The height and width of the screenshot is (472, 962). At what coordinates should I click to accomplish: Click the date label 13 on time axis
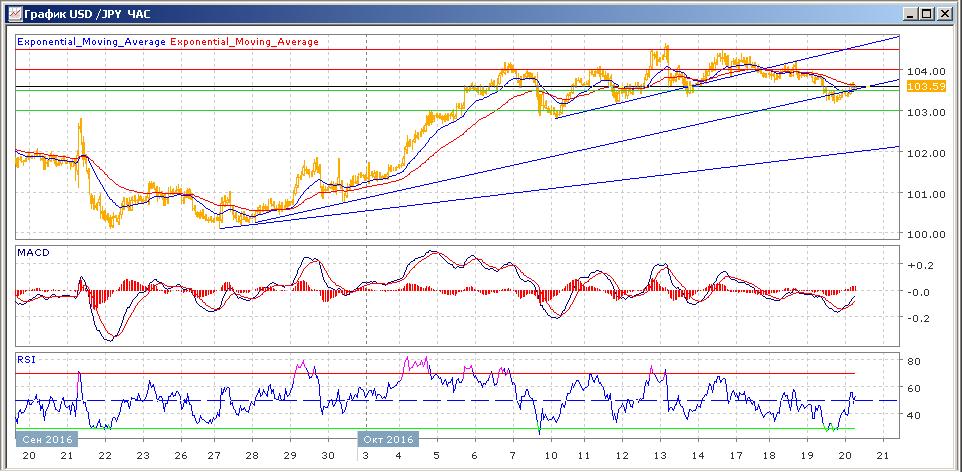pyautogui.click(x=661, y=456)
